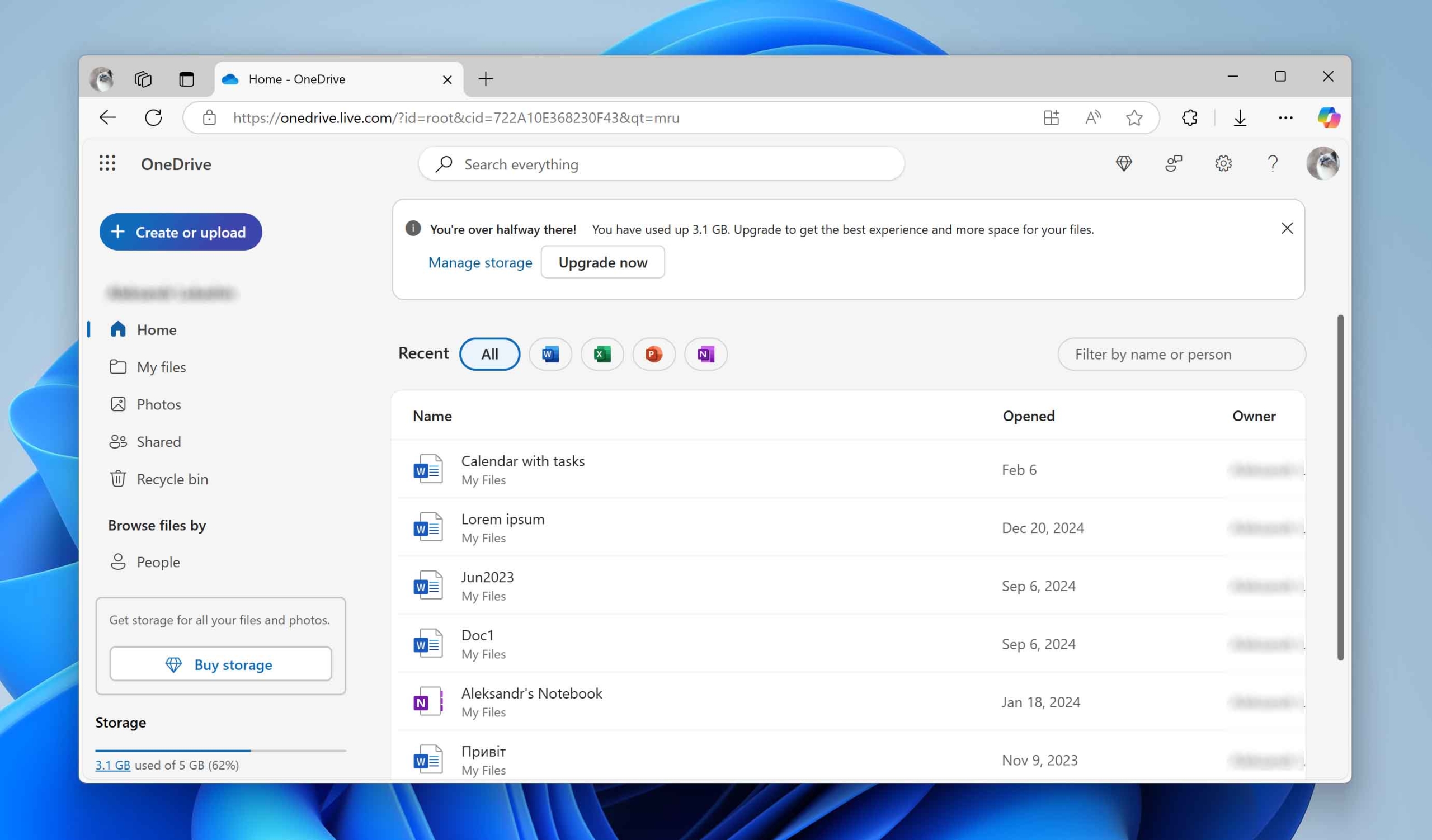Open tab actions menu icon
This screenshot has height=840, width=1432.
click(x=186, y=79)
